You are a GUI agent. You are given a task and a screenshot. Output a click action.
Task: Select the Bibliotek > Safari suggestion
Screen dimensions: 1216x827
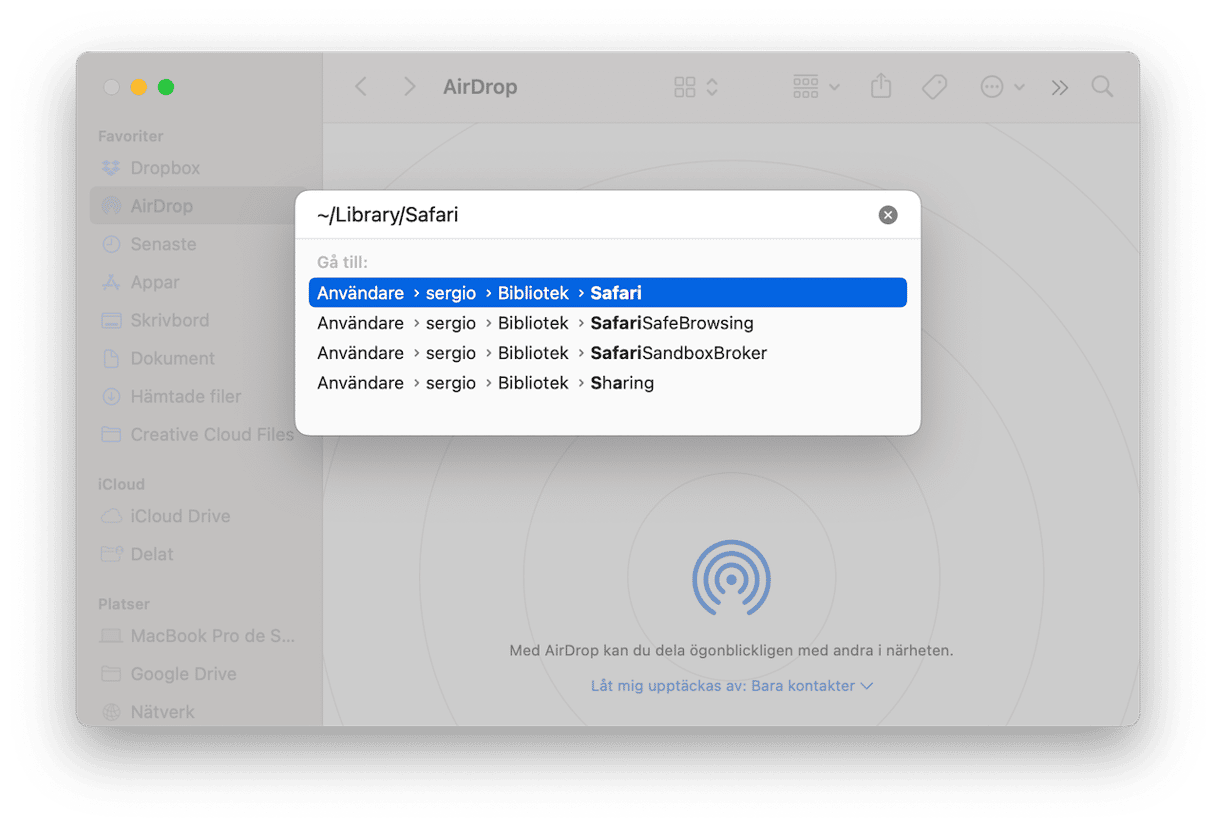click(x=608, y=293)
